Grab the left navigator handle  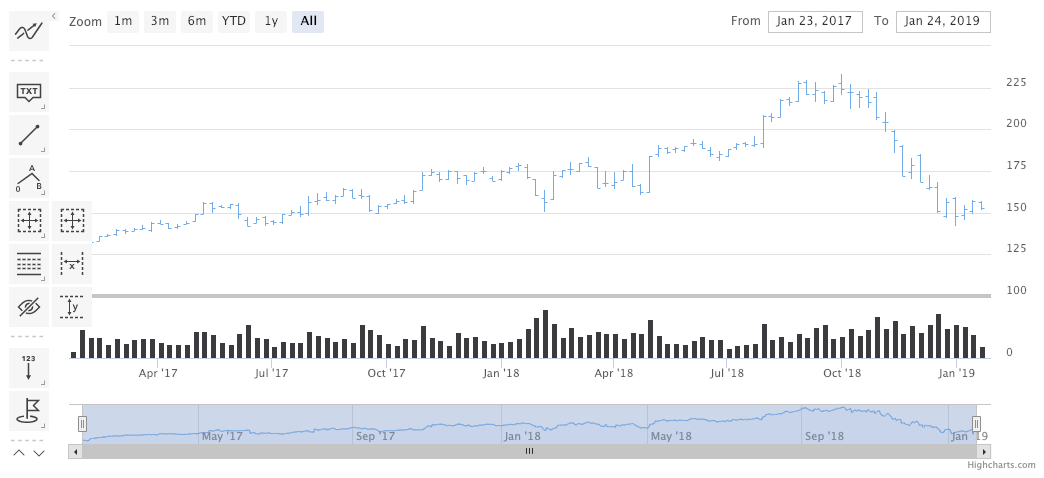[x=83, y=424]
